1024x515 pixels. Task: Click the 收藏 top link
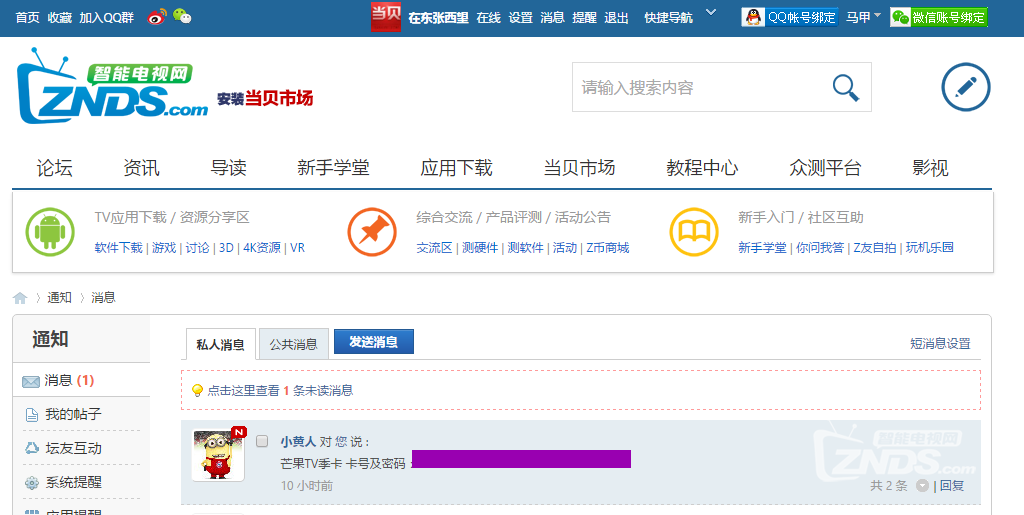tap(59, 18)
